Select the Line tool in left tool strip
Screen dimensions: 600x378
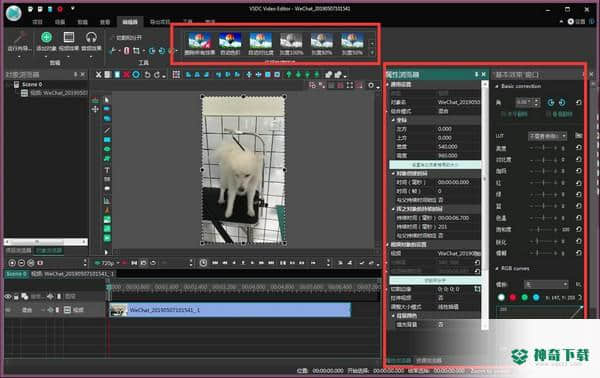coord(107,130)
